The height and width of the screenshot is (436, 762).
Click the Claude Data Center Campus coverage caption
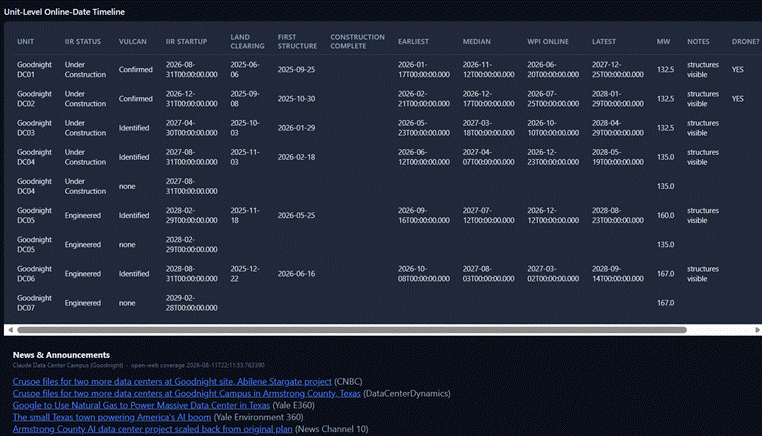[x=139, y=365]
